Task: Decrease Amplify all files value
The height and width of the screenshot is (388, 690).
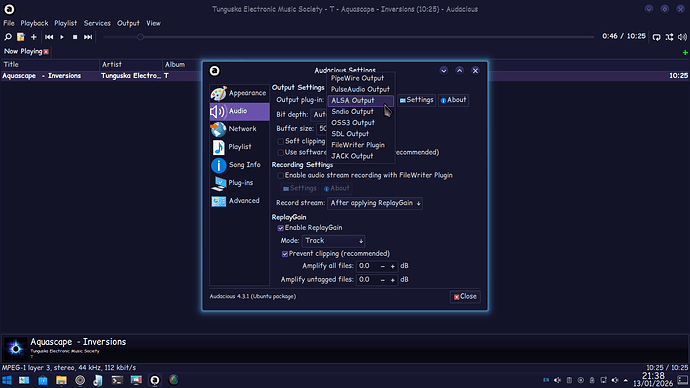Action: (382, 267)
